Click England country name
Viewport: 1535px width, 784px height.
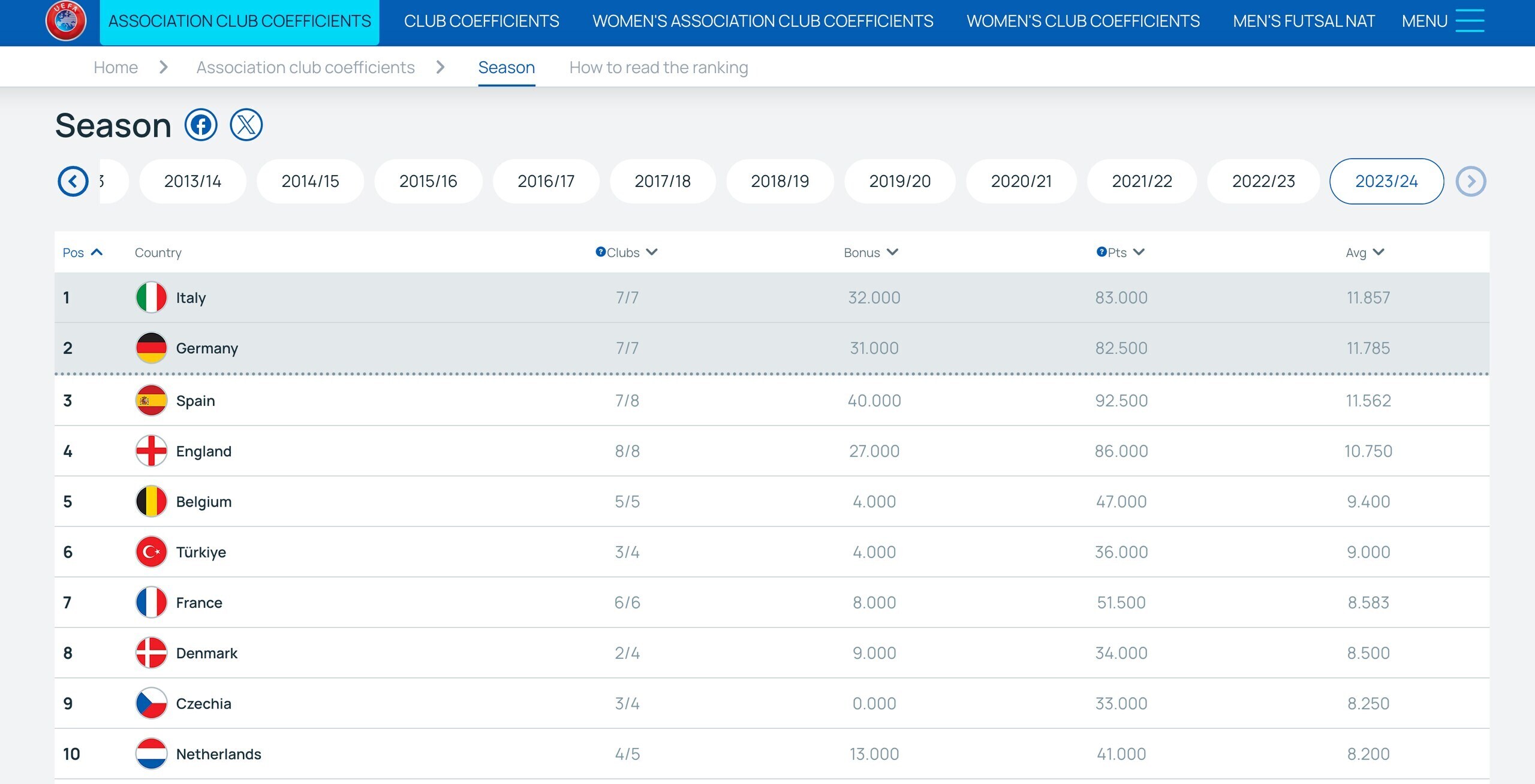(203, 451)
